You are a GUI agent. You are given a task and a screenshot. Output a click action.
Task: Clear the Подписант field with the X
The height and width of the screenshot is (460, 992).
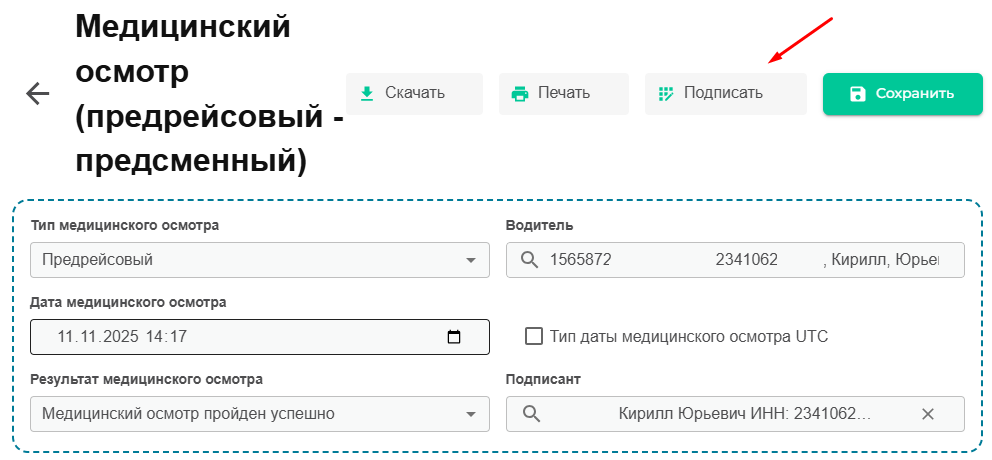click(927, 414)
